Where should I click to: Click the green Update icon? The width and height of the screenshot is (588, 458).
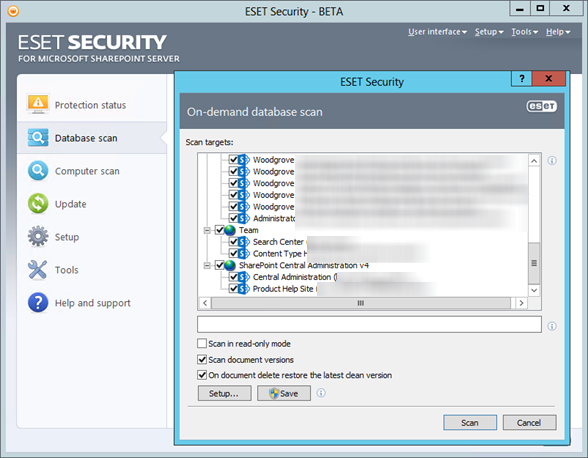[x=38, y=203]
